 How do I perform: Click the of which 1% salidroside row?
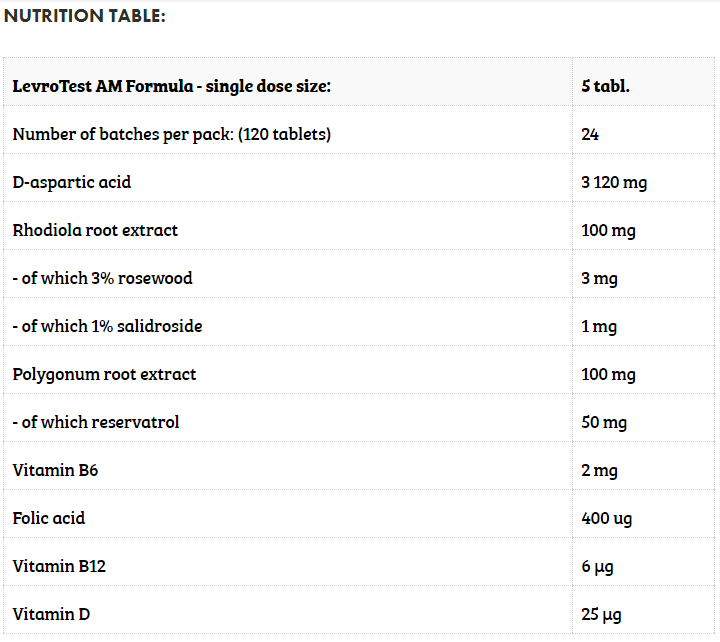[110, 326]
